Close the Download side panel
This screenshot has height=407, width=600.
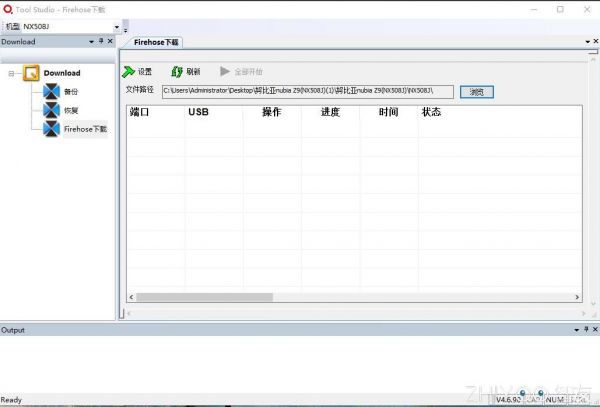tap(110, 42)
